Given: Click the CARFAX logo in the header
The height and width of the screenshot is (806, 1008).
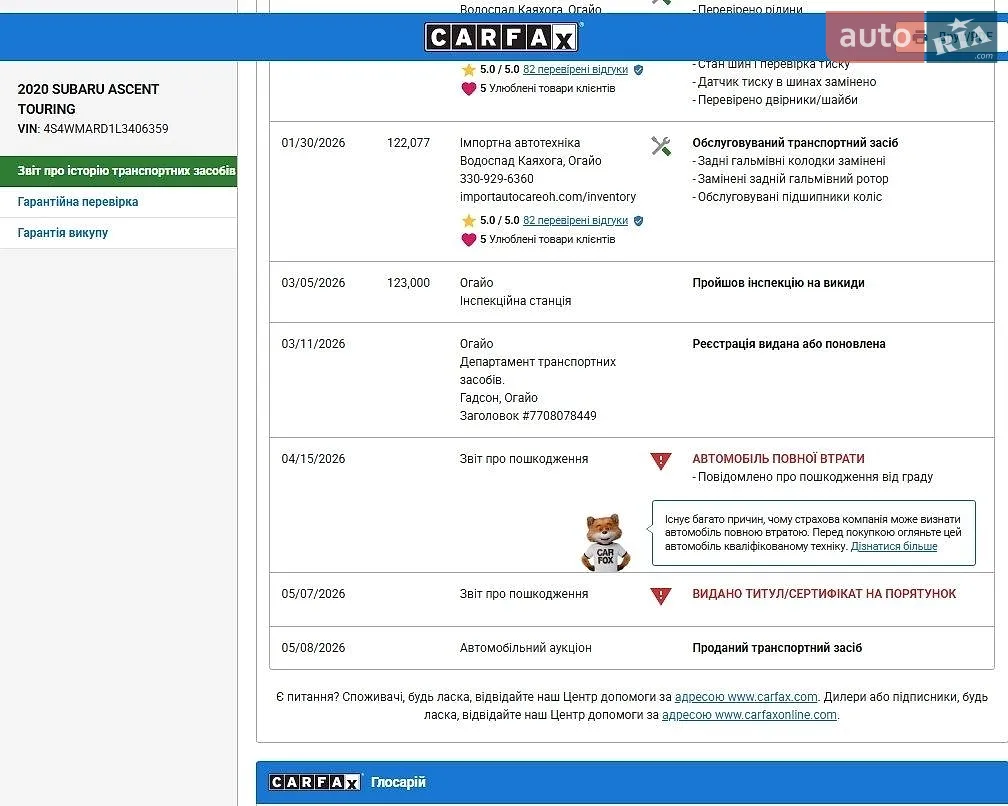Looking at the screenshot, I should point(501,37).
